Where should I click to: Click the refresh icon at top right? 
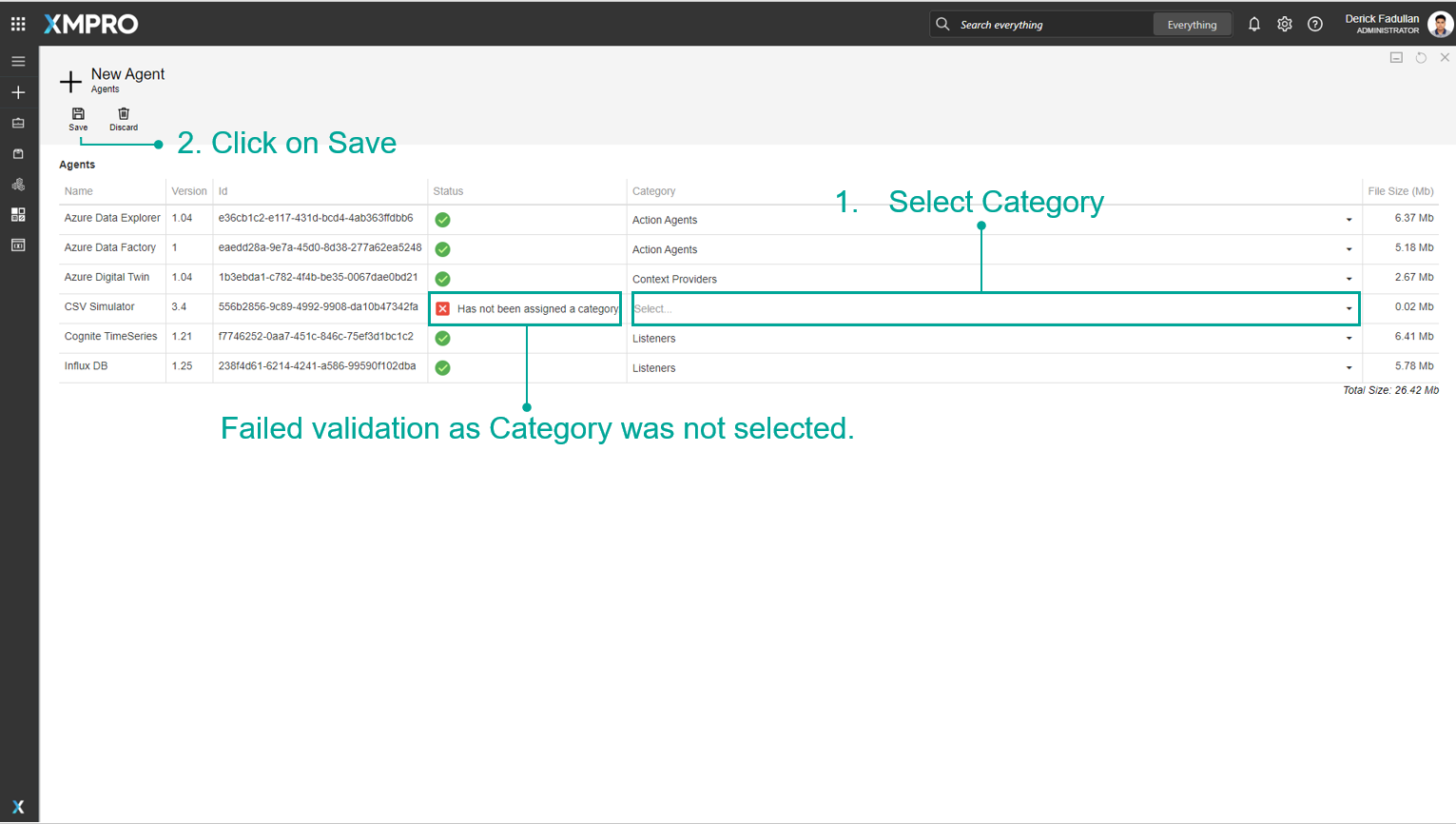pyautogui.click(x=1421, y=58)
